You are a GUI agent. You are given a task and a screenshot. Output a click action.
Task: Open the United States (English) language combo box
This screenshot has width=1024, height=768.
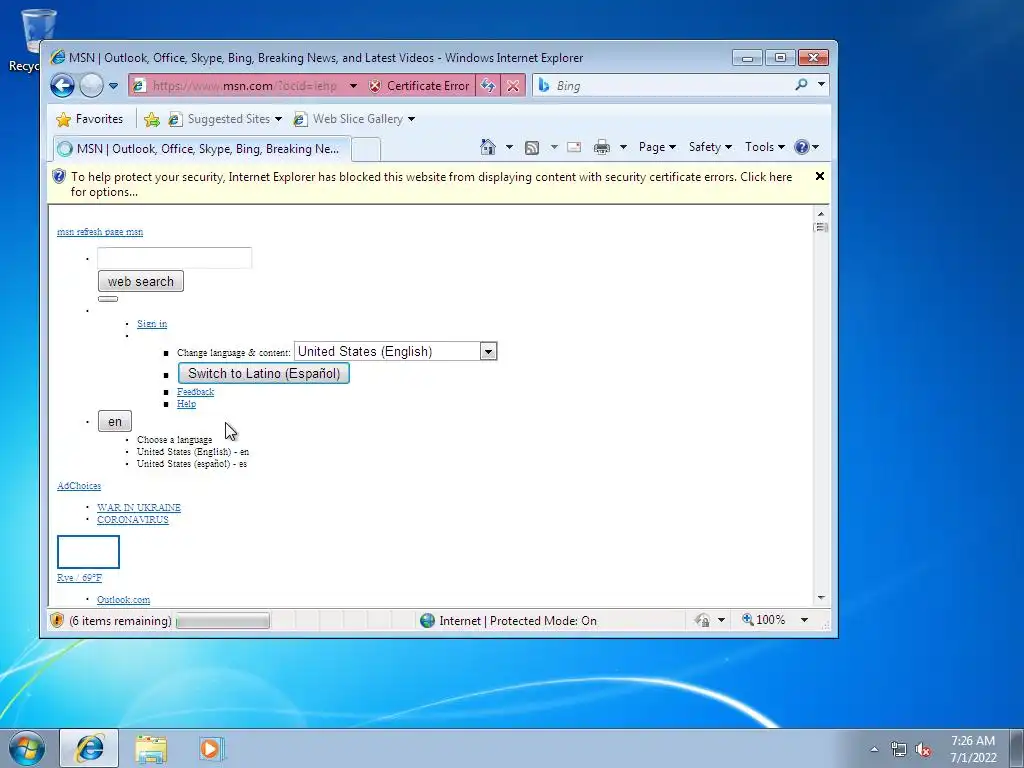click(x=395, y=351)
